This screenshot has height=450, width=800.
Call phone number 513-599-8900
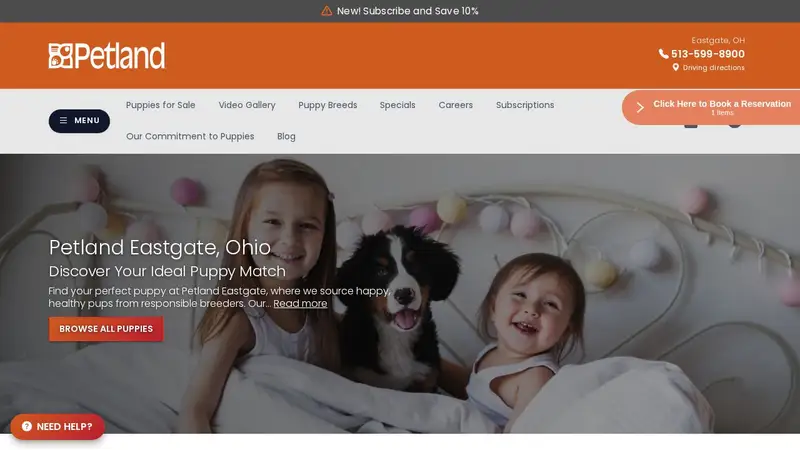[x=708, y=54]
